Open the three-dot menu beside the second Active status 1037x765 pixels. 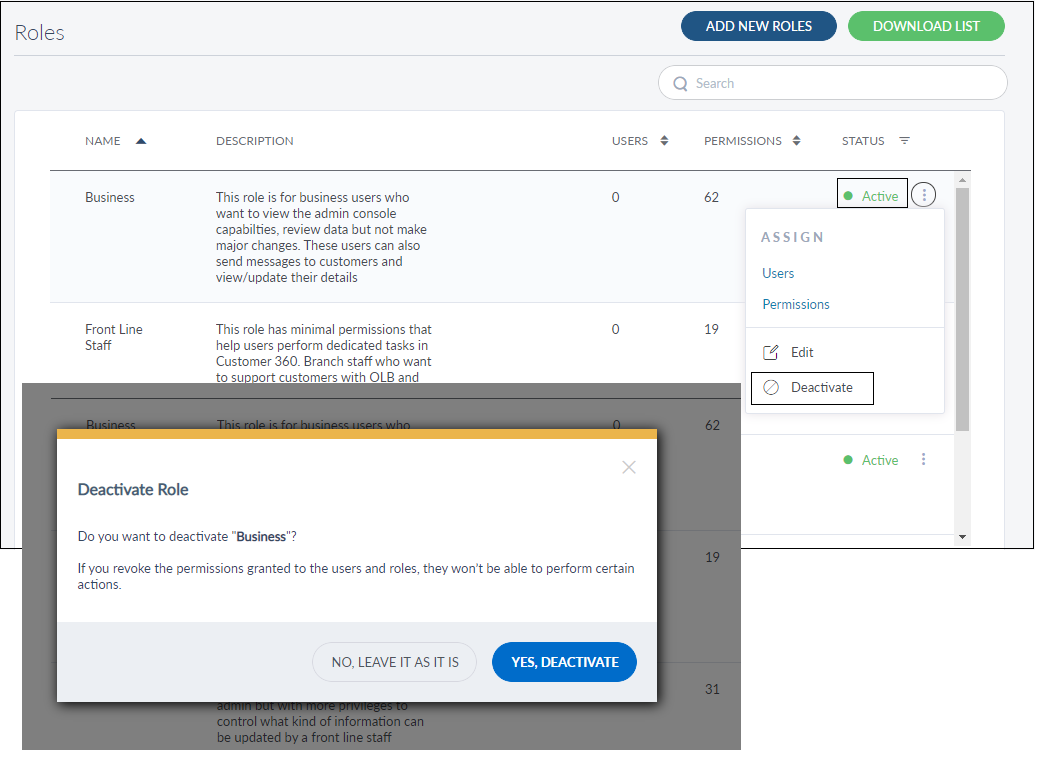[923, 460]
